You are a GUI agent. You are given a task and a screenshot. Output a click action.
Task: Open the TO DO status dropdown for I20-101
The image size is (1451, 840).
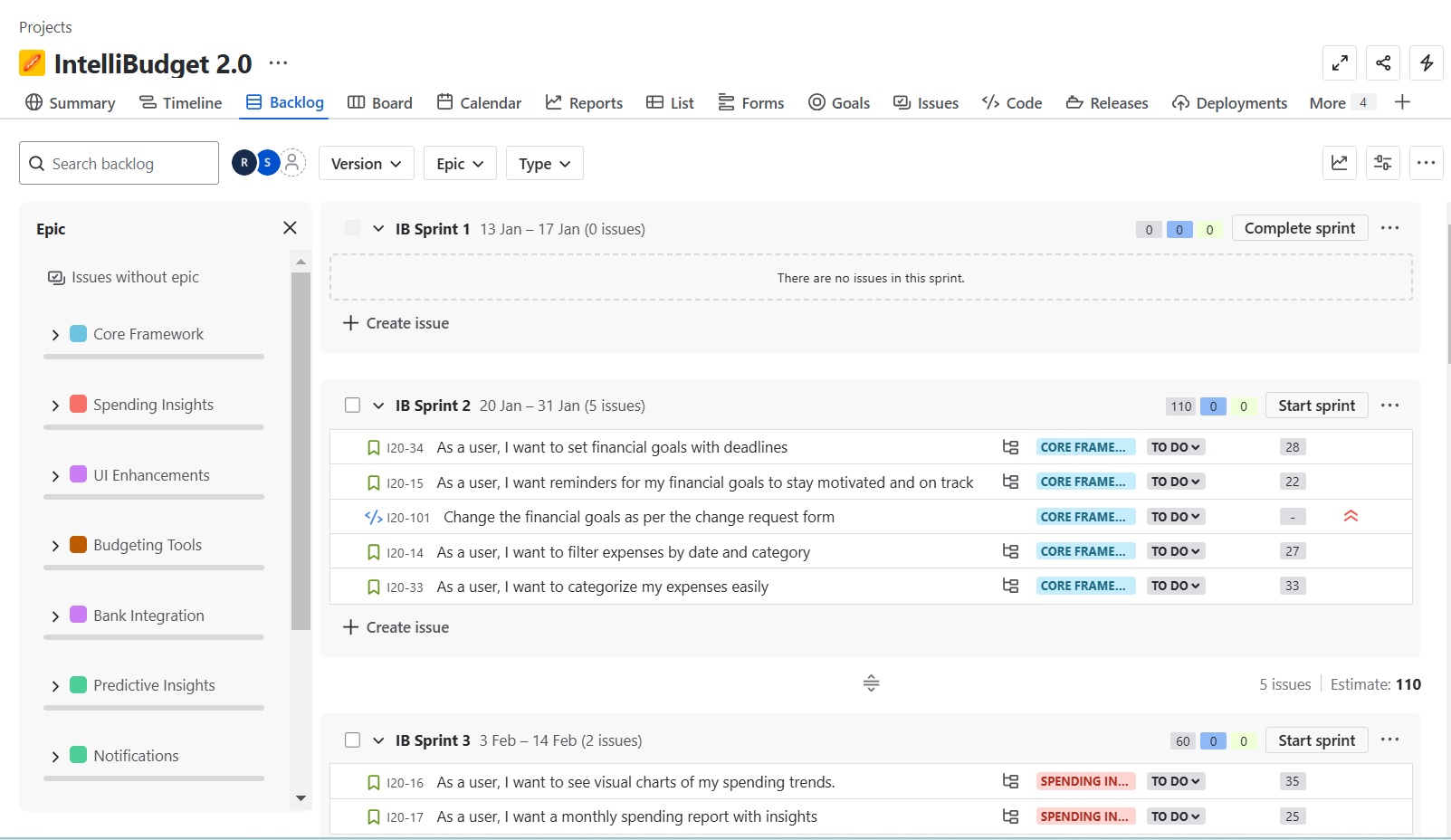click(1175, 517)
